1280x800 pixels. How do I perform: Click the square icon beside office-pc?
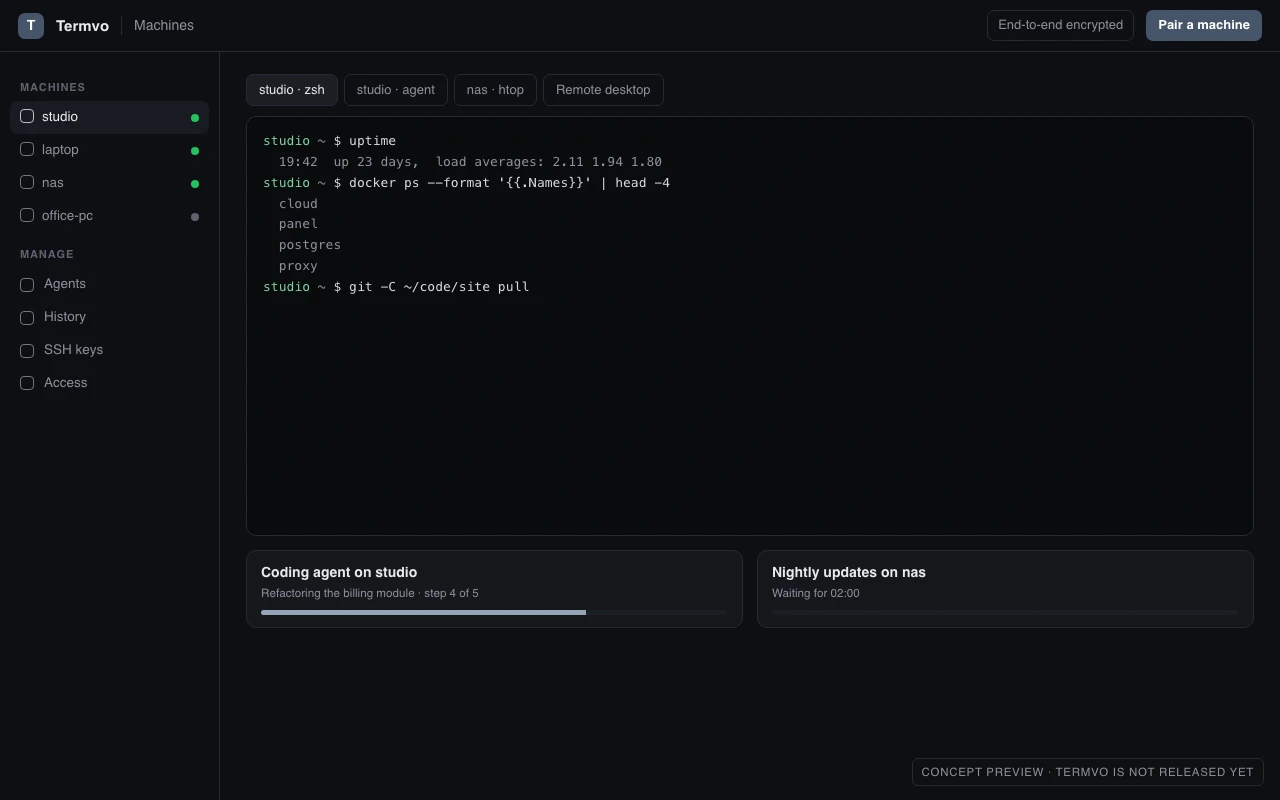(x=27, y=215)
